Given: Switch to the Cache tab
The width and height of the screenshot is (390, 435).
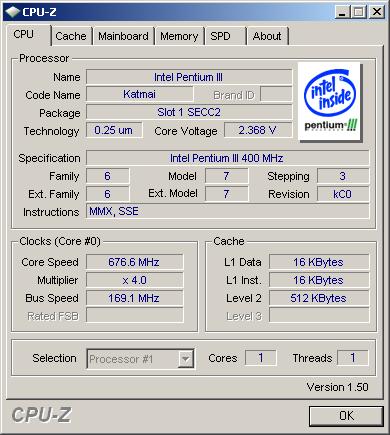Looking at the screenshot, I should [71, 36].
